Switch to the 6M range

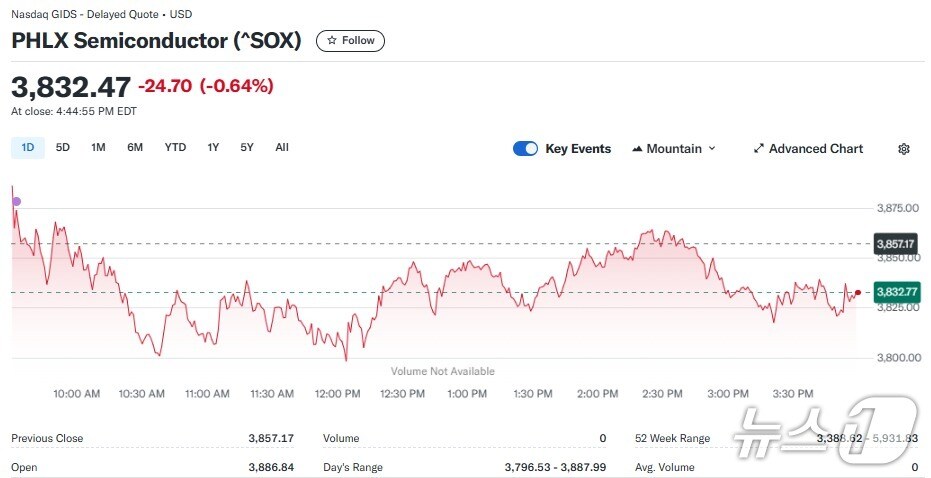click(135, 148)
